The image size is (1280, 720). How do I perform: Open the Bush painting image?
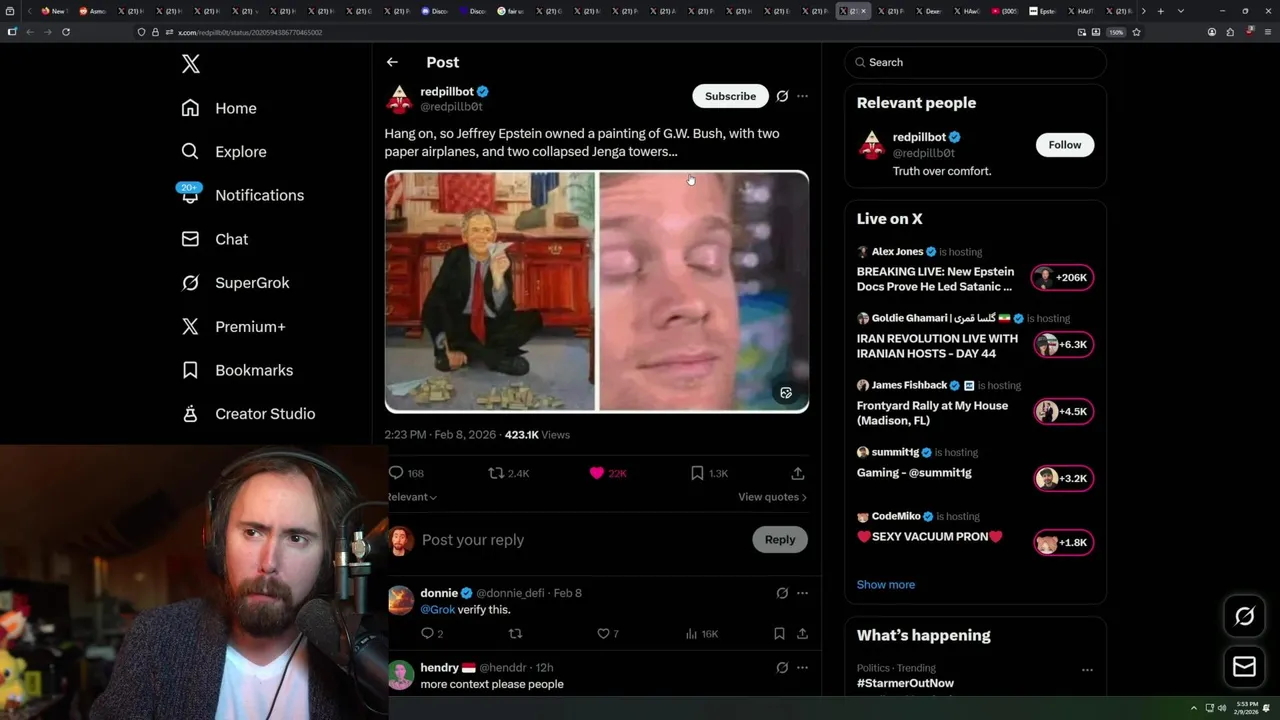490,291
